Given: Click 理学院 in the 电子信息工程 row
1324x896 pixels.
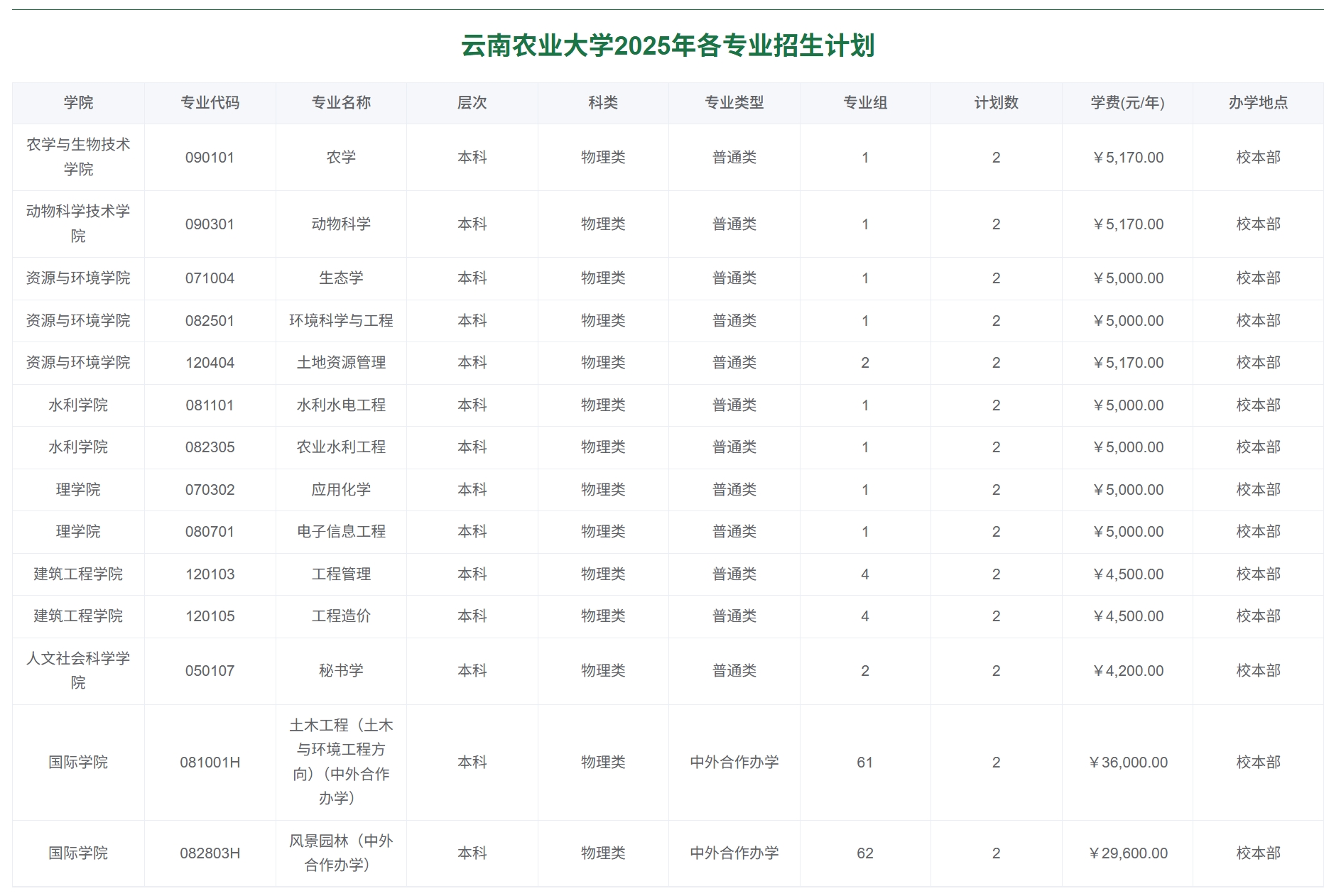Looking at the screenshot, I should [78, 532].
